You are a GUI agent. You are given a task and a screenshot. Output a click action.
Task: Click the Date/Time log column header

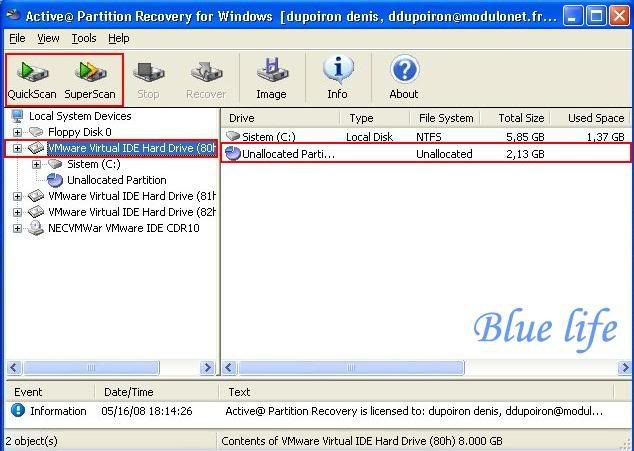coord(156,392)
